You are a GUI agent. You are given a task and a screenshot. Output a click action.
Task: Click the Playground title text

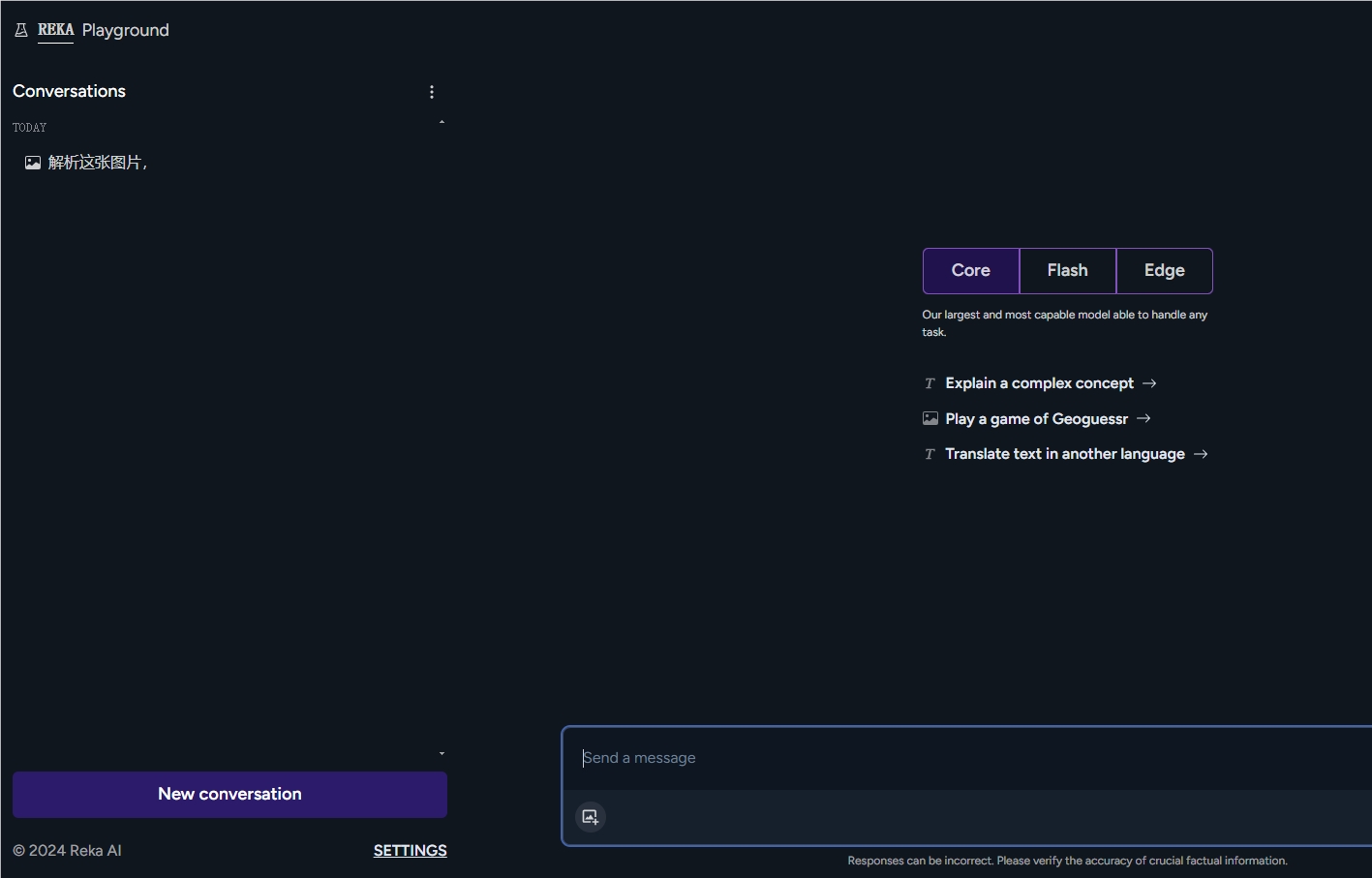126,30
